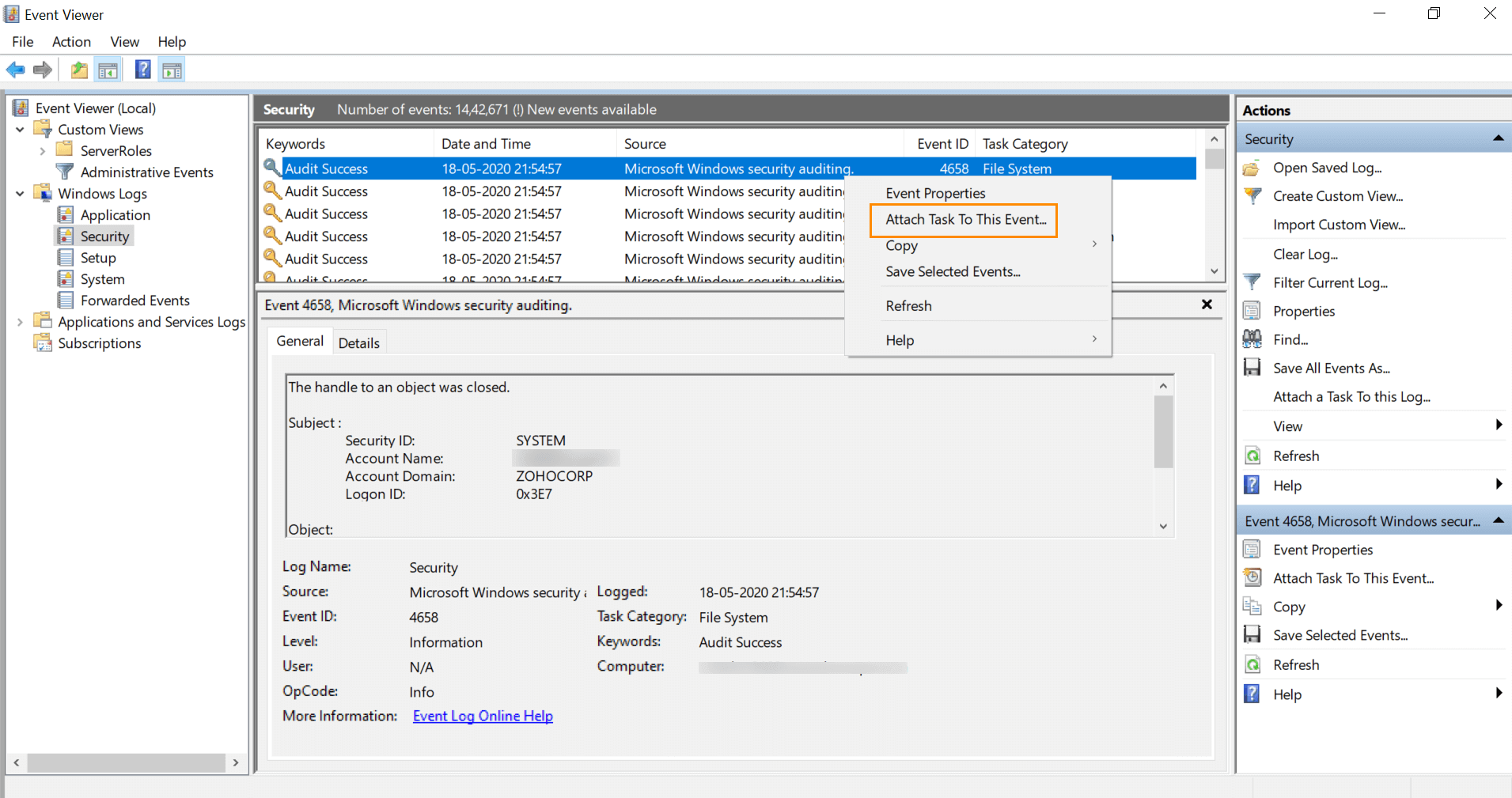1512x798 pixels.
Task: Select the Save All Events As disk icon
Action: pos(1252,368)
